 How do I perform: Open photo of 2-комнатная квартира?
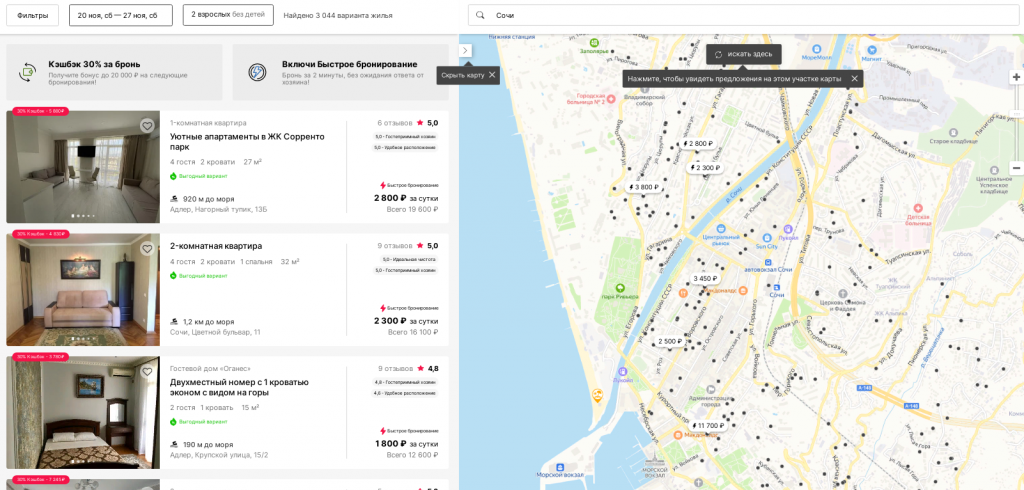(x=83, y=289)
